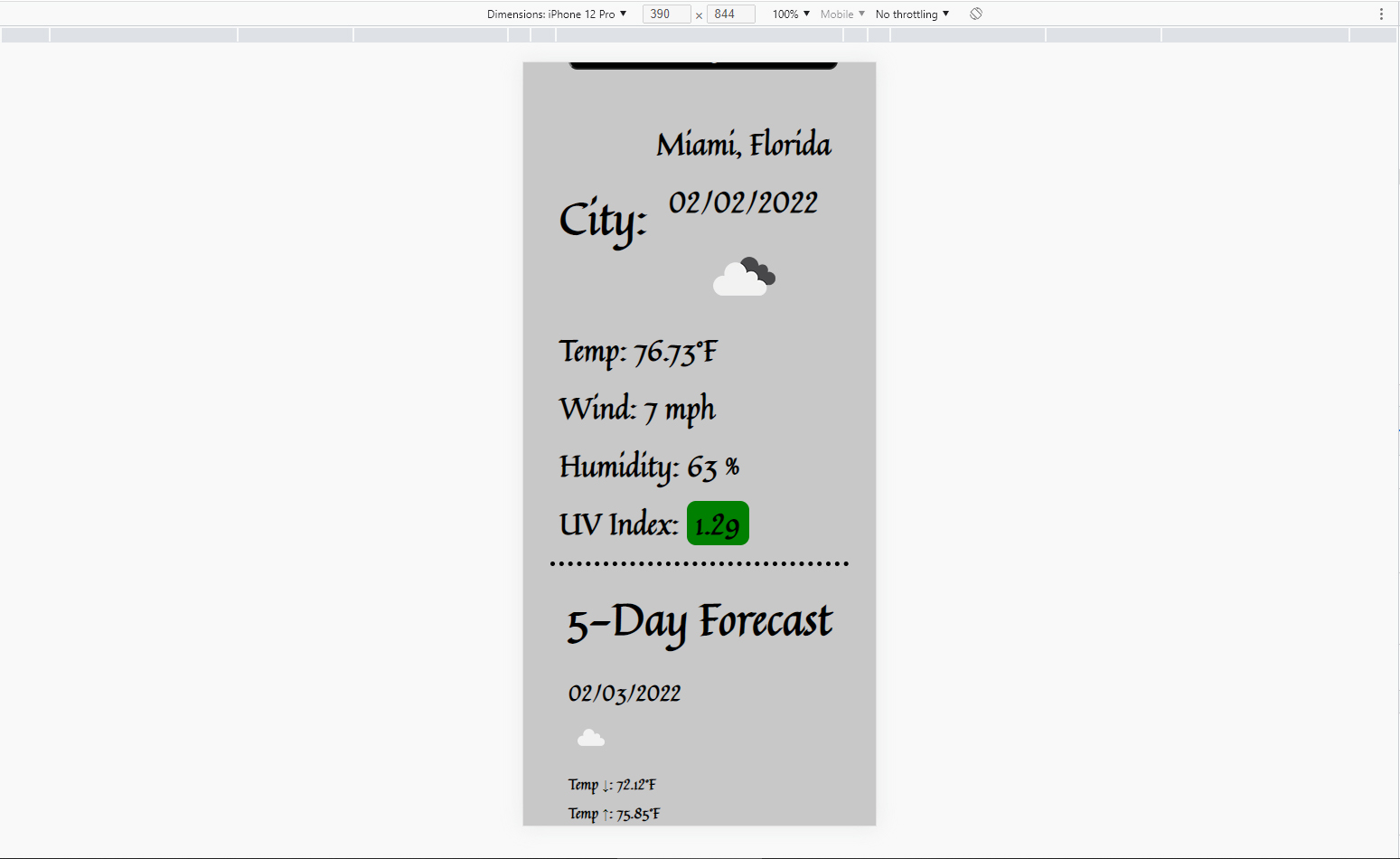
Task: Click the rotate device orientation icon
Action: (x=975, y=14)
